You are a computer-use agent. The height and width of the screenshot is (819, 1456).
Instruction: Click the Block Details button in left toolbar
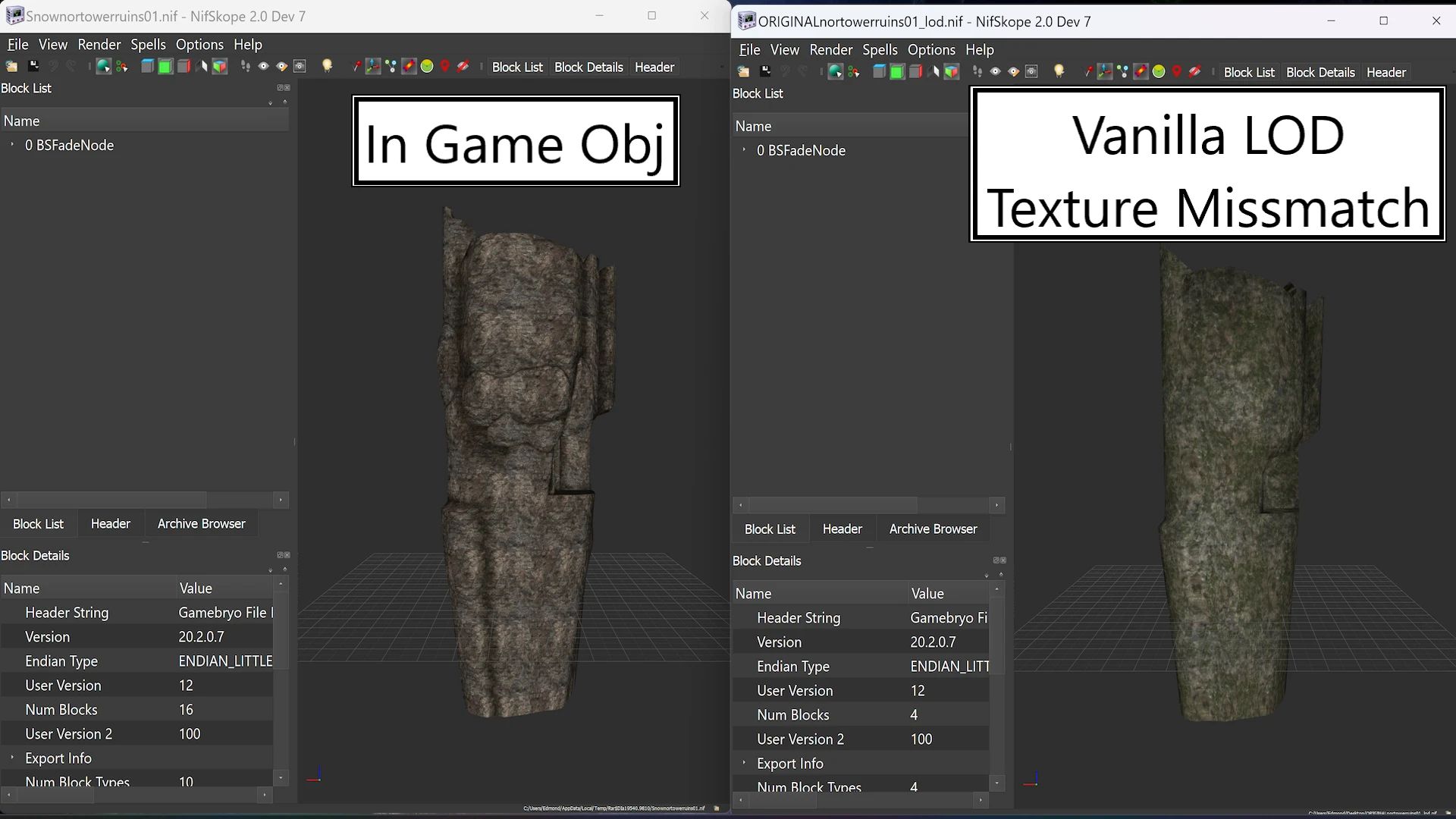point(588,67)
